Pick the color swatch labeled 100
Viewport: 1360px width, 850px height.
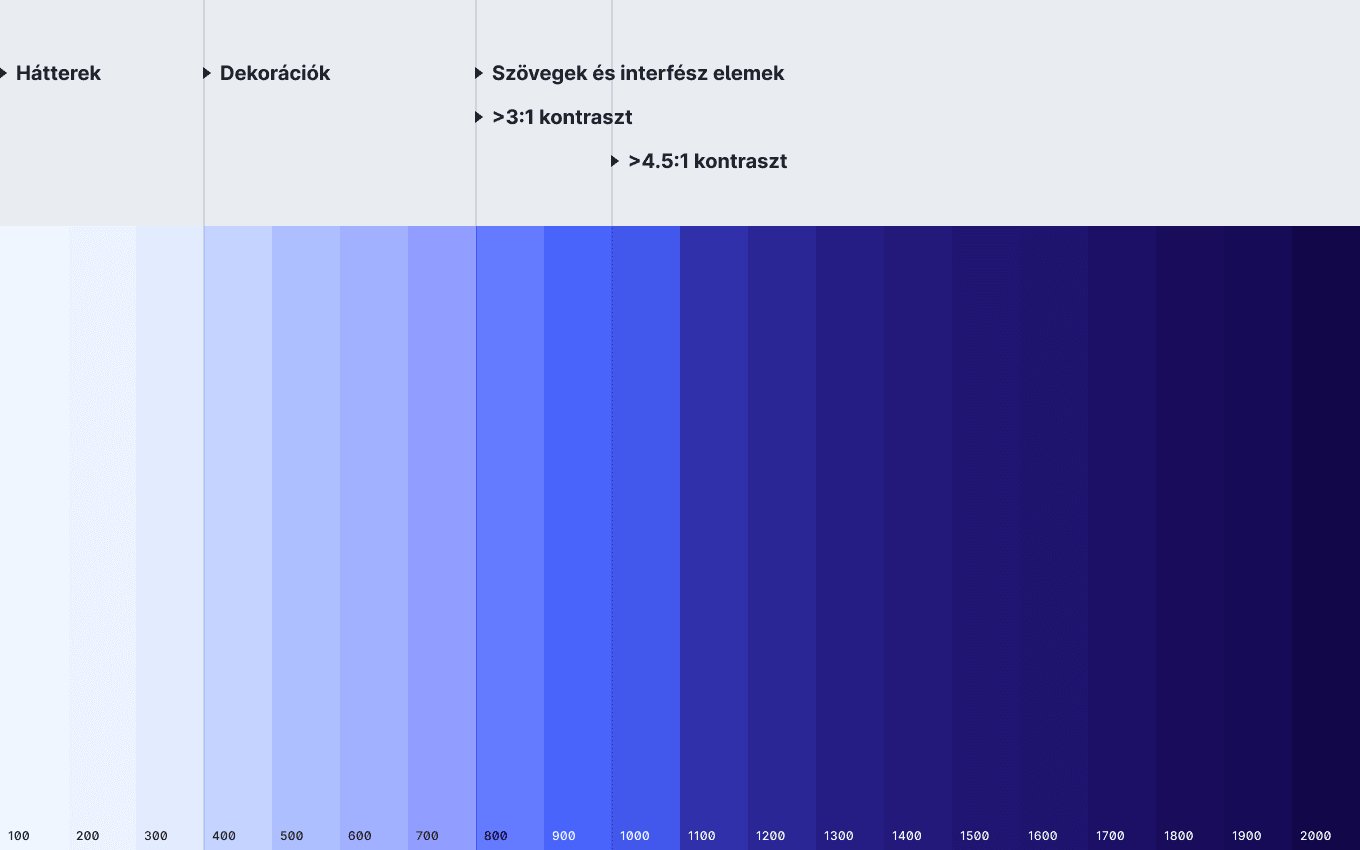tap(34, 538)
